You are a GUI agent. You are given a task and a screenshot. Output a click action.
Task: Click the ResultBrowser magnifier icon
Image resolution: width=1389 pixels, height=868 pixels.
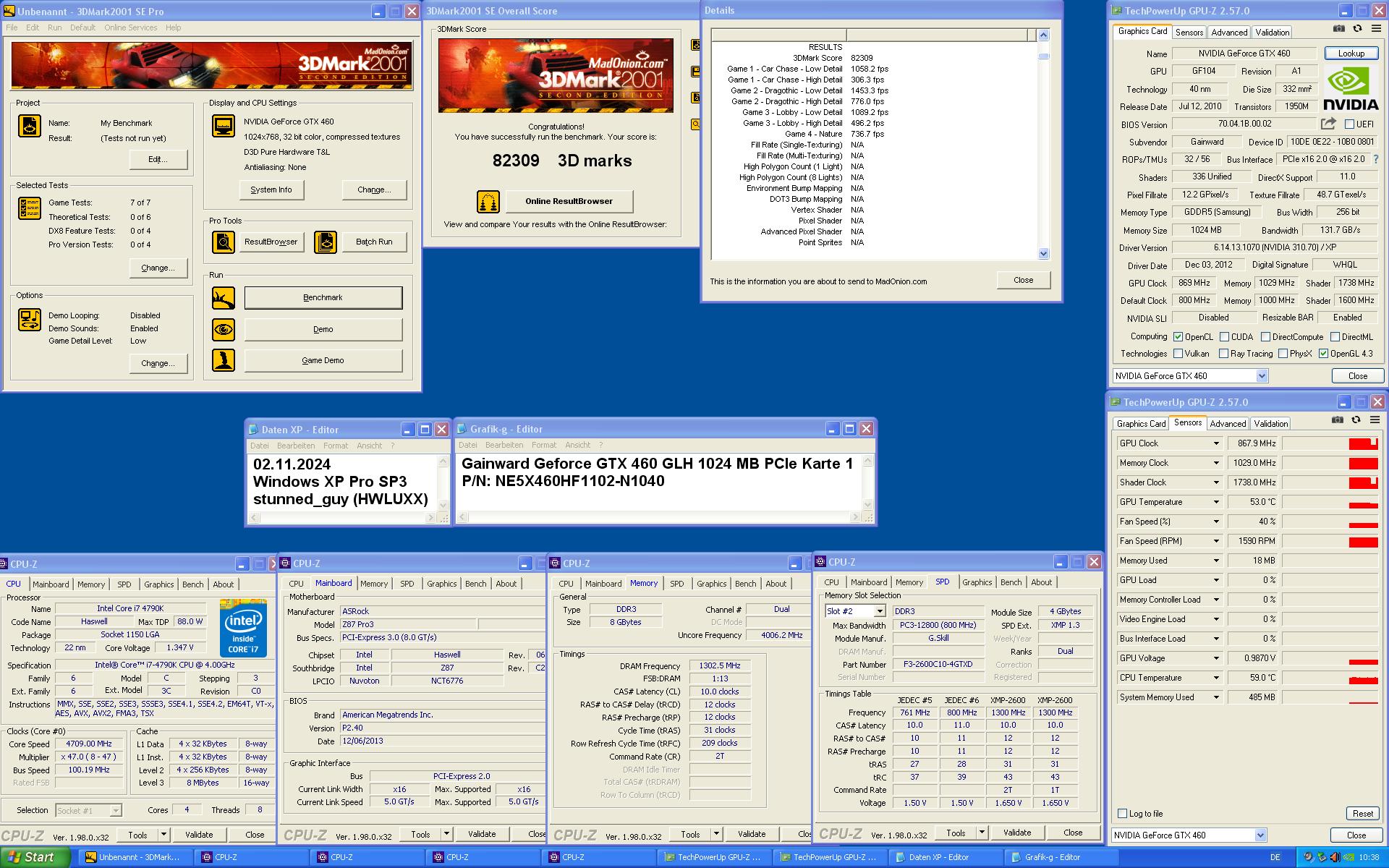[224, 242]
